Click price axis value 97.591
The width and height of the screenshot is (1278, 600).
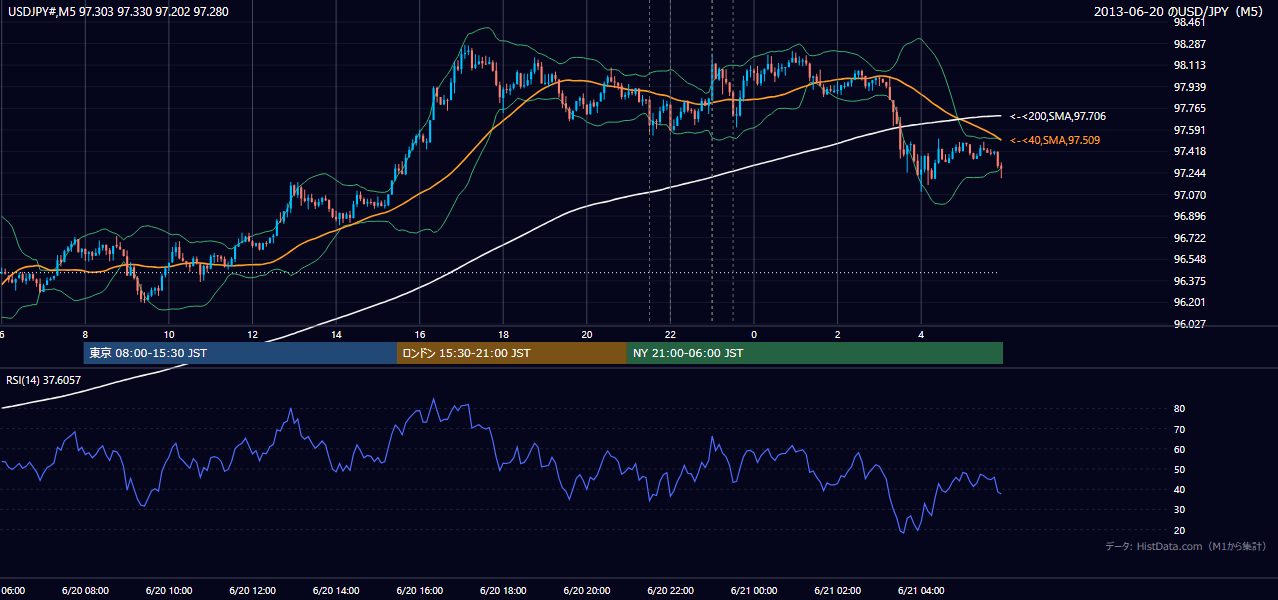click(x=1189, y=130)
